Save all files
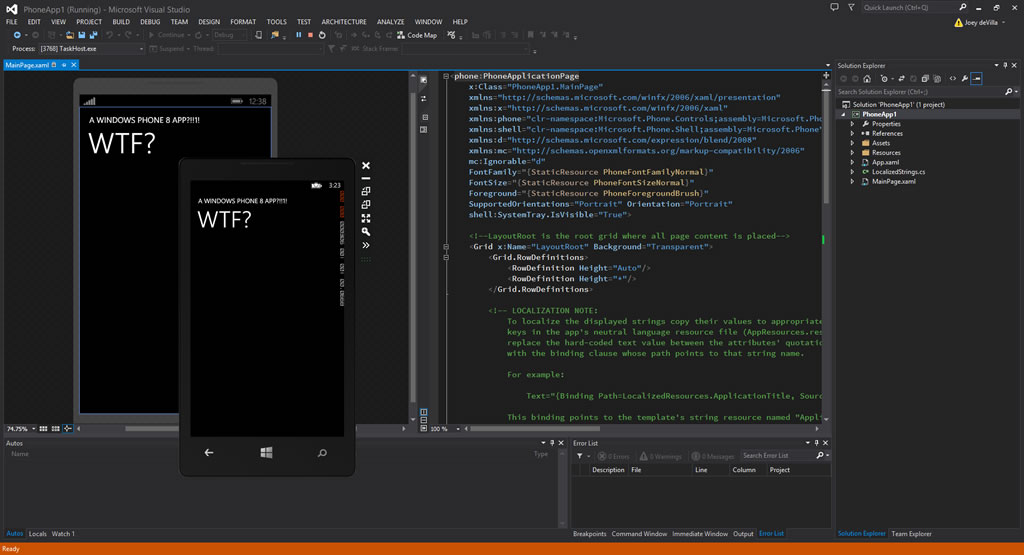The width and height of the screenshot is (1024, 555). 93,35
